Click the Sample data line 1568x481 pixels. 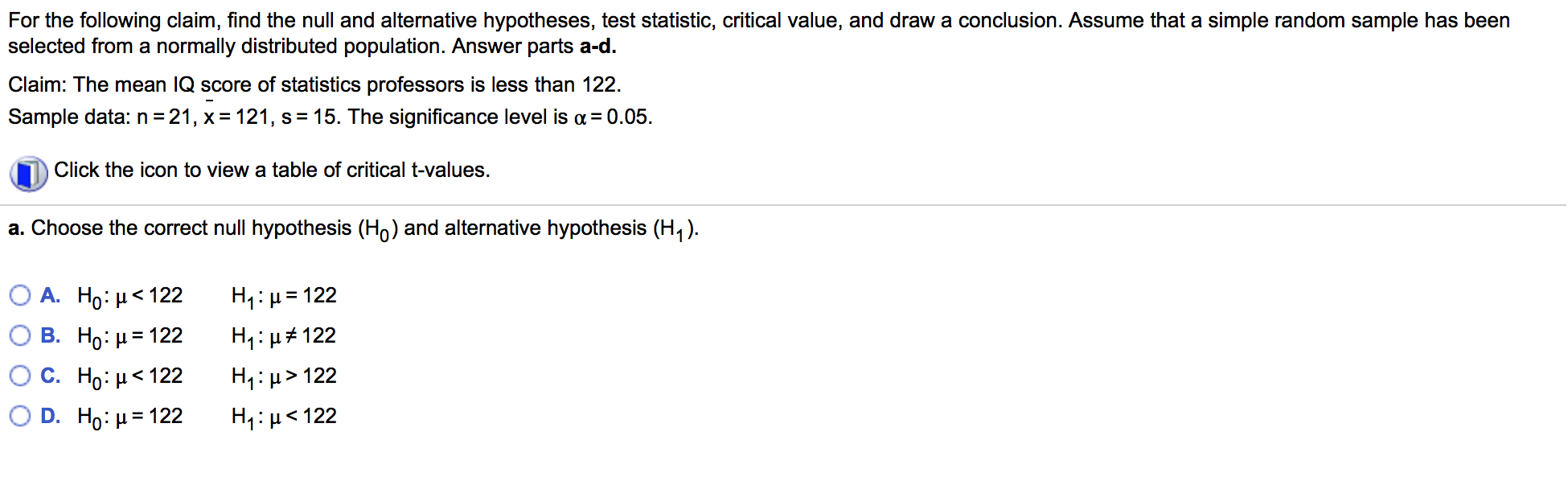tap(330, 117)
